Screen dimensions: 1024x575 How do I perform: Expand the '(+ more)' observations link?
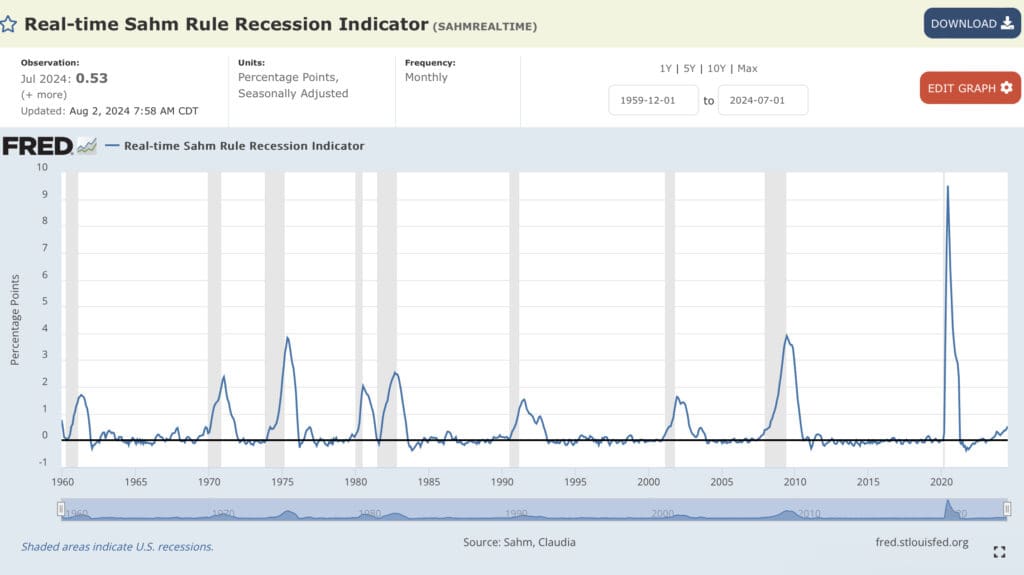click(44, 93)
